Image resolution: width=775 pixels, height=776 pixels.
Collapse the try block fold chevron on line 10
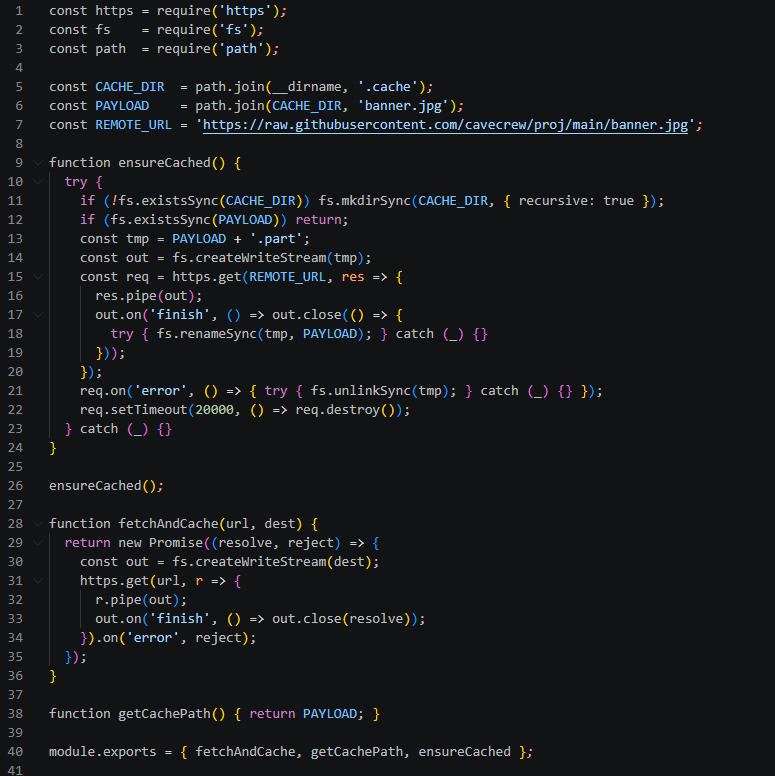point(38,182)
